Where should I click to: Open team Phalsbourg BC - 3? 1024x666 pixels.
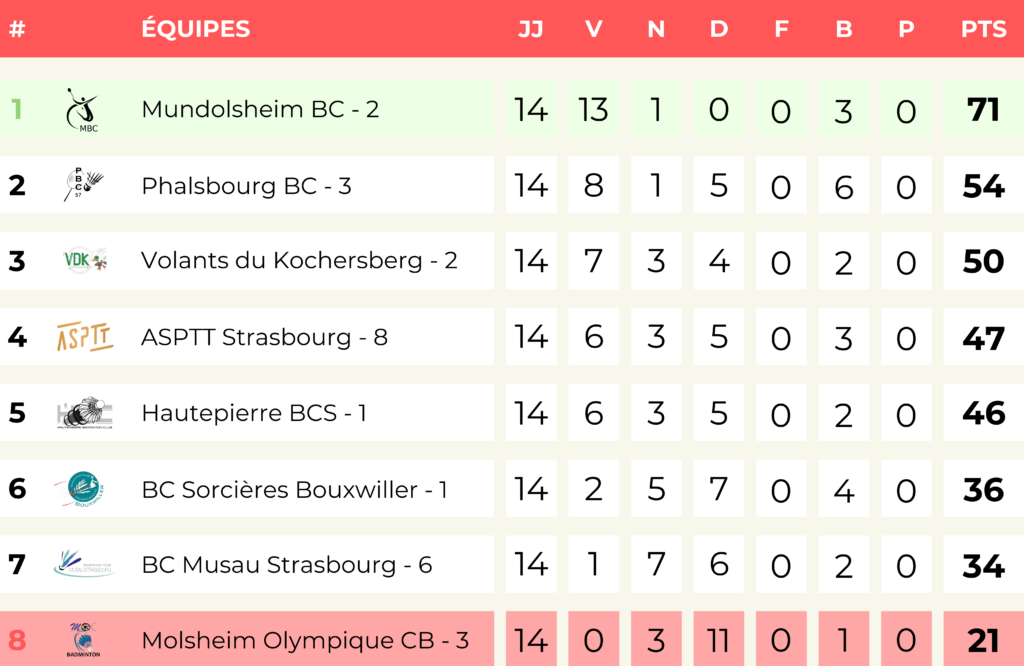coord(246,185)
